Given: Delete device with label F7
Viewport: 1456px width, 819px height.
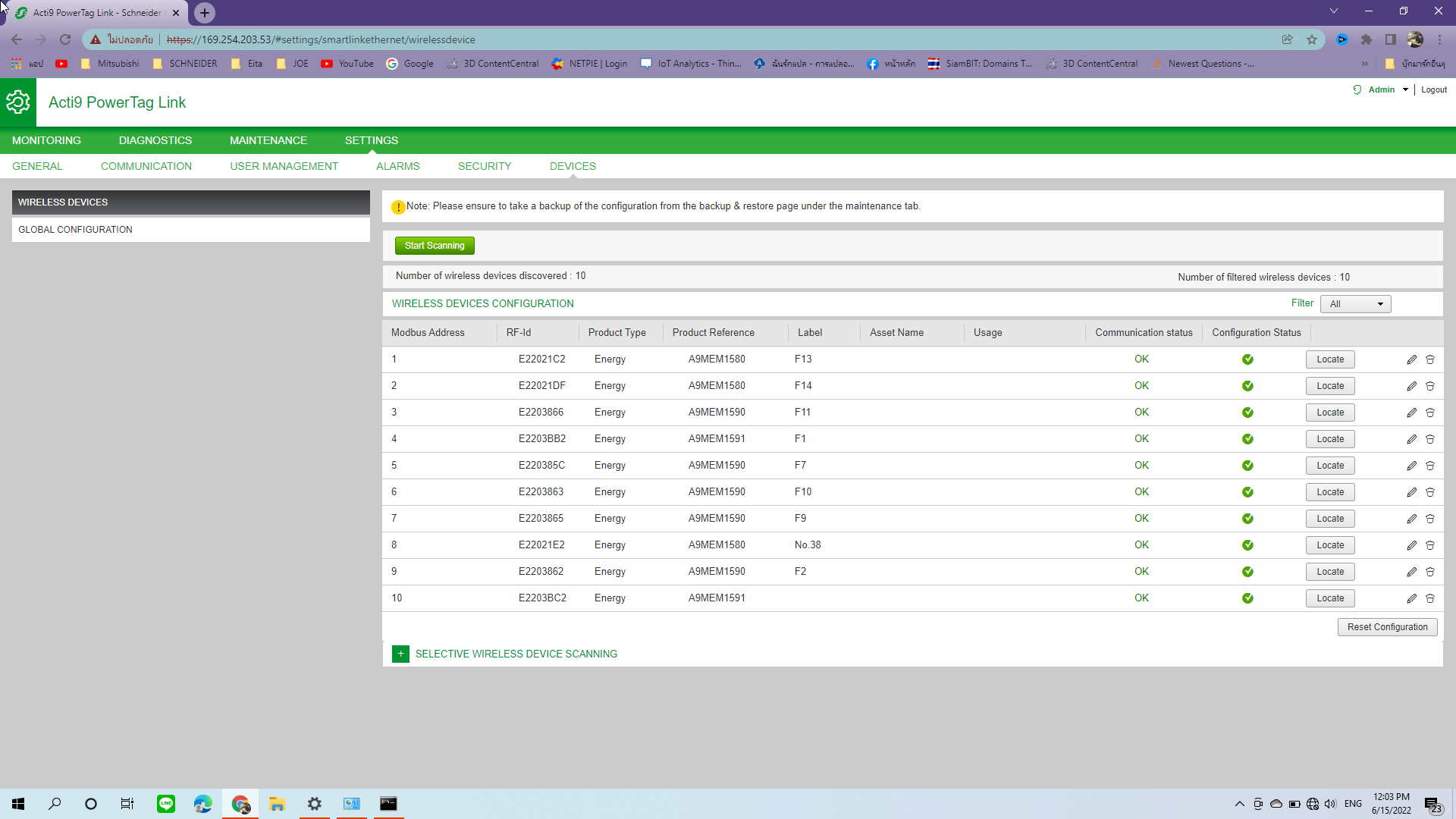Looking at the screenshot, I should tap(1430, 466).
